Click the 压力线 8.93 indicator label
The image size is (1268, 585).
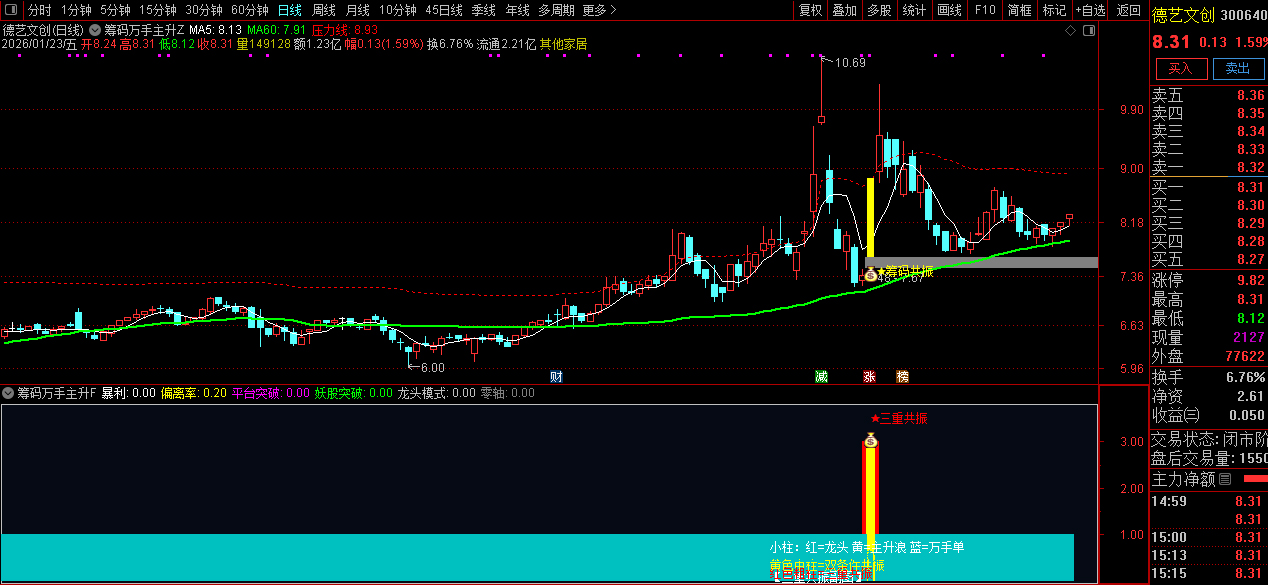coord(345,31)
